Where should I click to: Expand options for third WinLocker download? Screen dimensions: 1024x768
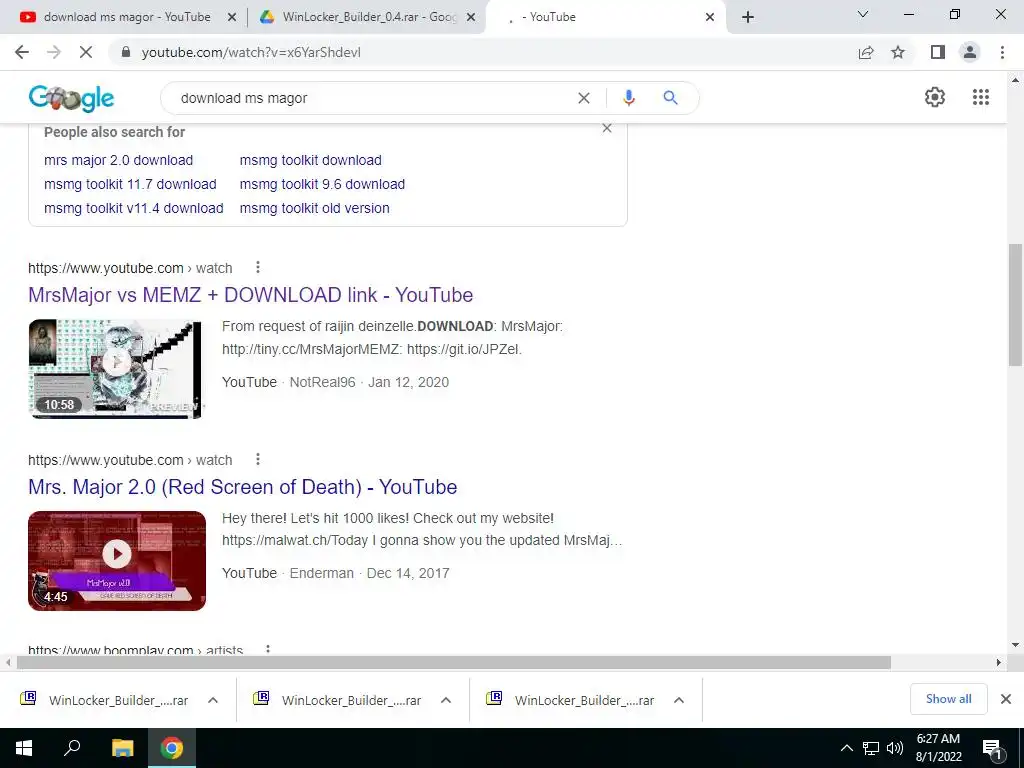679,700
